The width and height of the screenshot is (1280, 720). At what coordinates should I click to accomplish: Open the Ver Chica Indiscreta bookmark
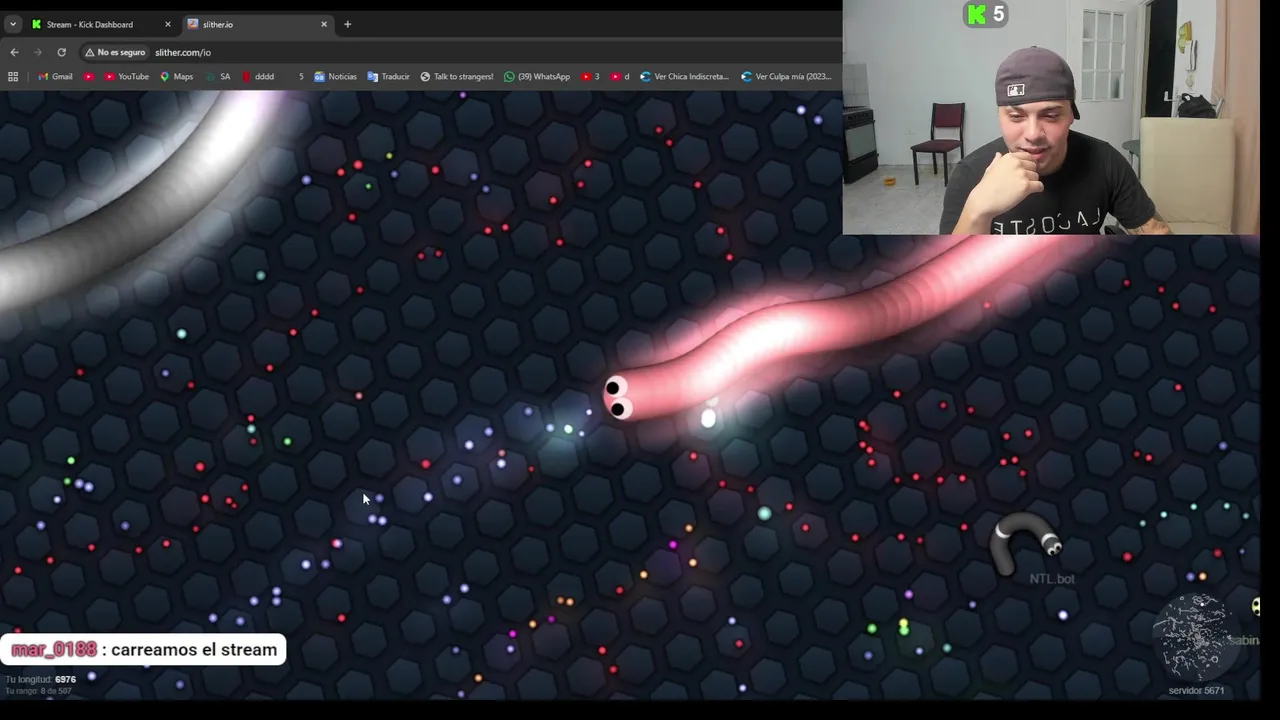pyautogui.click(x=684, y=76)
